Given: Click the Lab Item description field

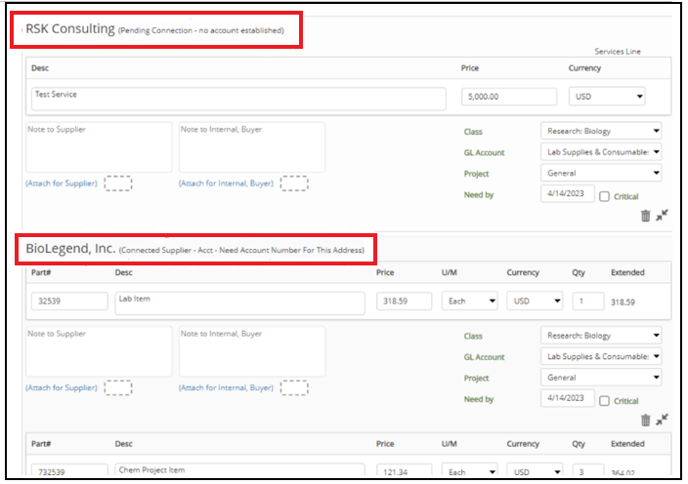Looking at the screenshot, I should pyautogui.click(x=240, y=303).
